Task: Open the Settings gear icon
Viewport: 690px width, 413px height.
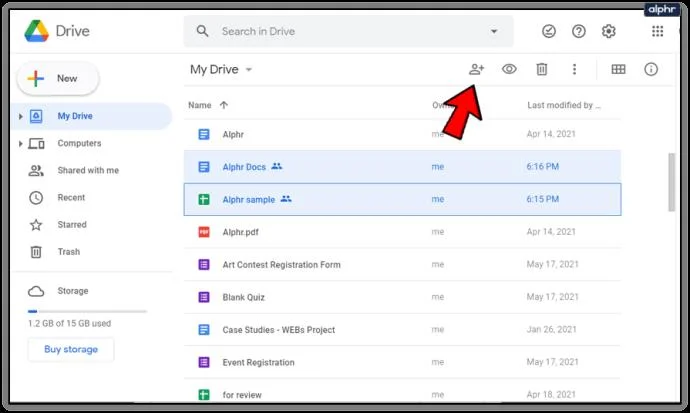Action: coord(609,31)
